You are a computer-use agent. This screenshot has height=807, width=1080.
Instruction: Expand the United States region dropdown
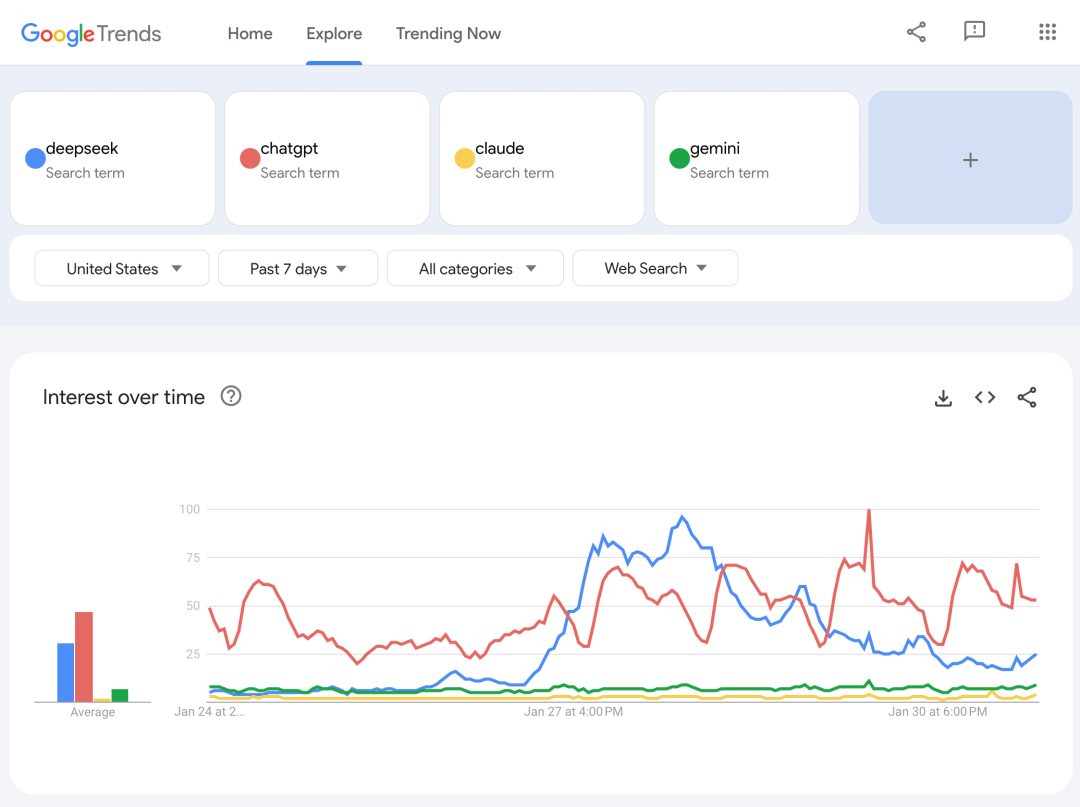(x=122, y=268)
